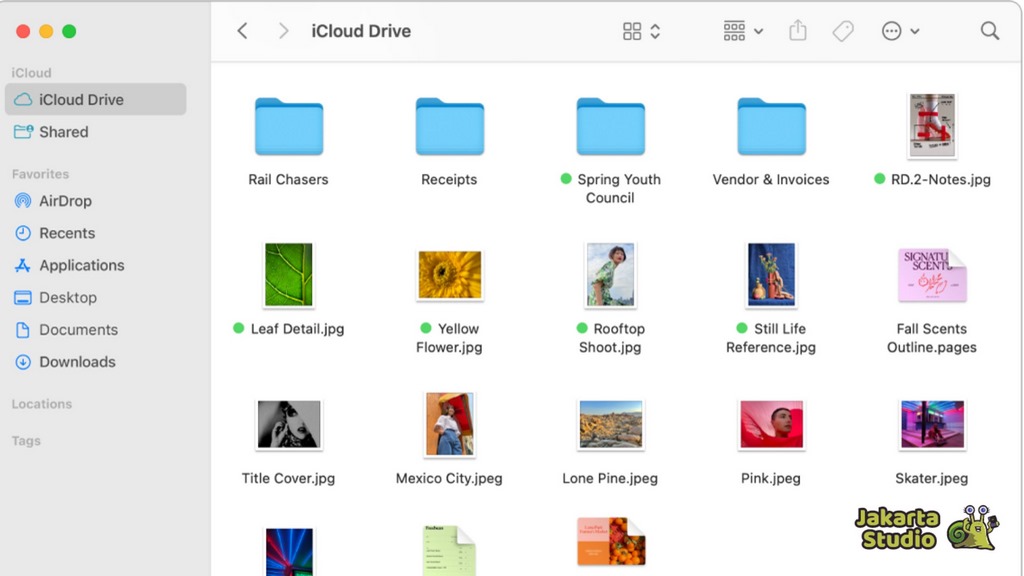Switch view using the icon grid button
The width and height of the screenshot is (1024, 576).
632,31
